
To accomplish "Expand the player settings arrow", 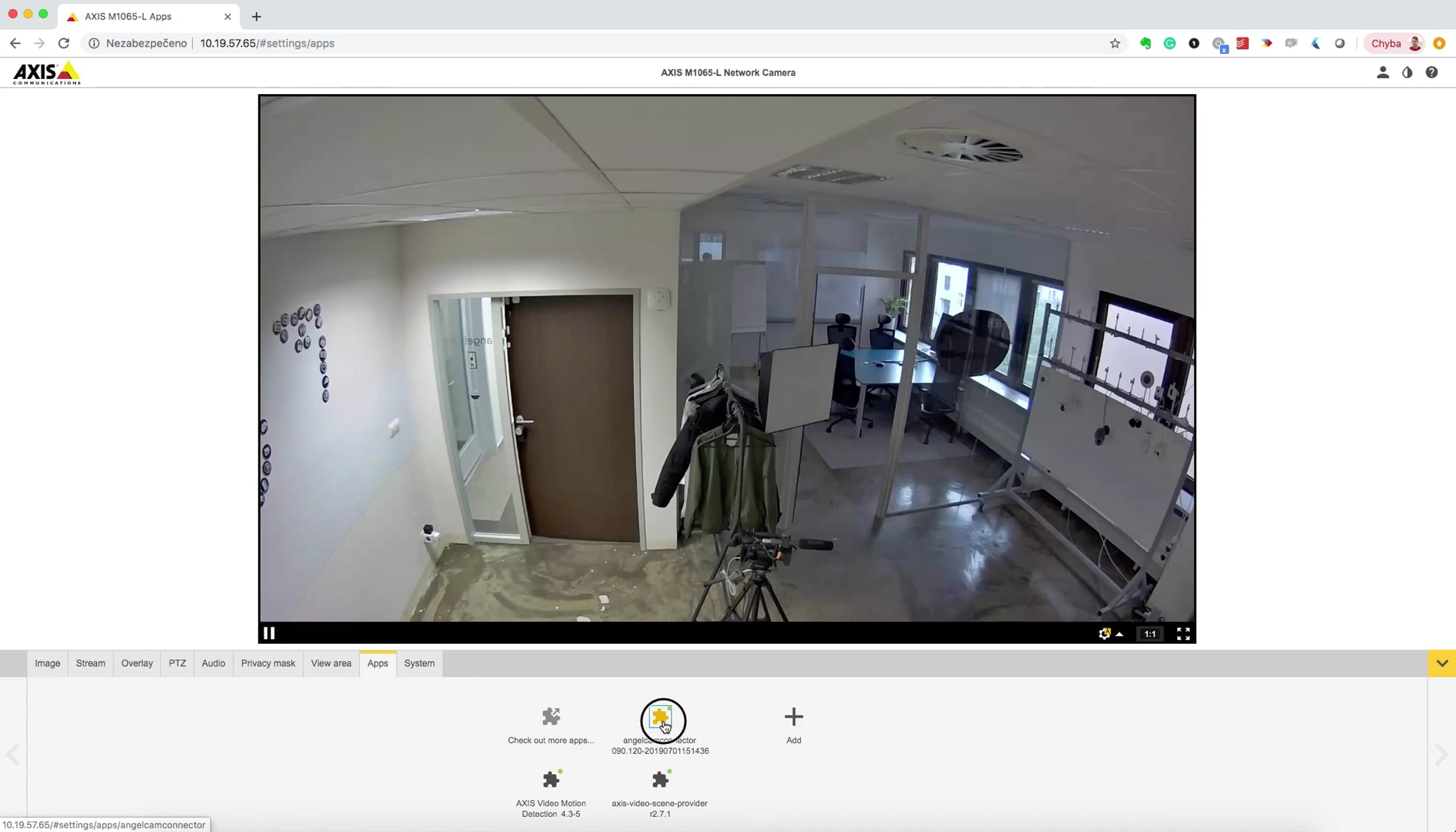I will [x=1120, y=634].
